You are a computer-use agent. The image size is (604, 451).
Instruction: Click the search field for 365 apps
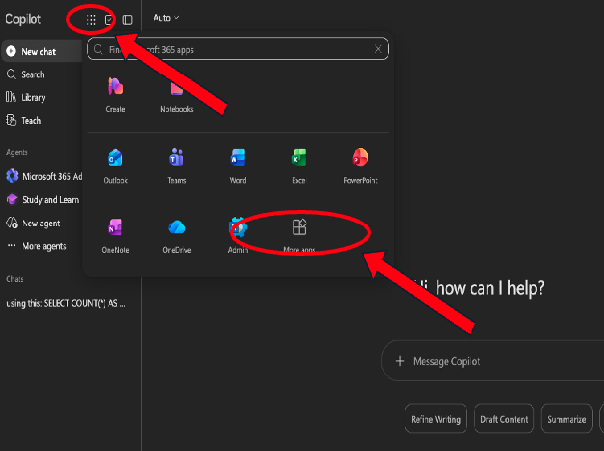point(238,49)
